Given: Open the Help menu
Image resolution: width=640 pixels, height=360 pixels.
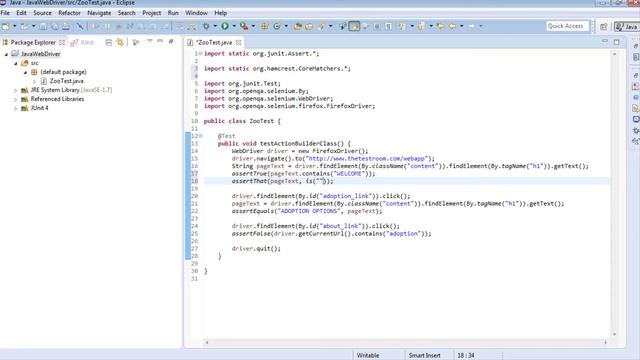Looking at the screenshot, I should (x=220, y=13).
